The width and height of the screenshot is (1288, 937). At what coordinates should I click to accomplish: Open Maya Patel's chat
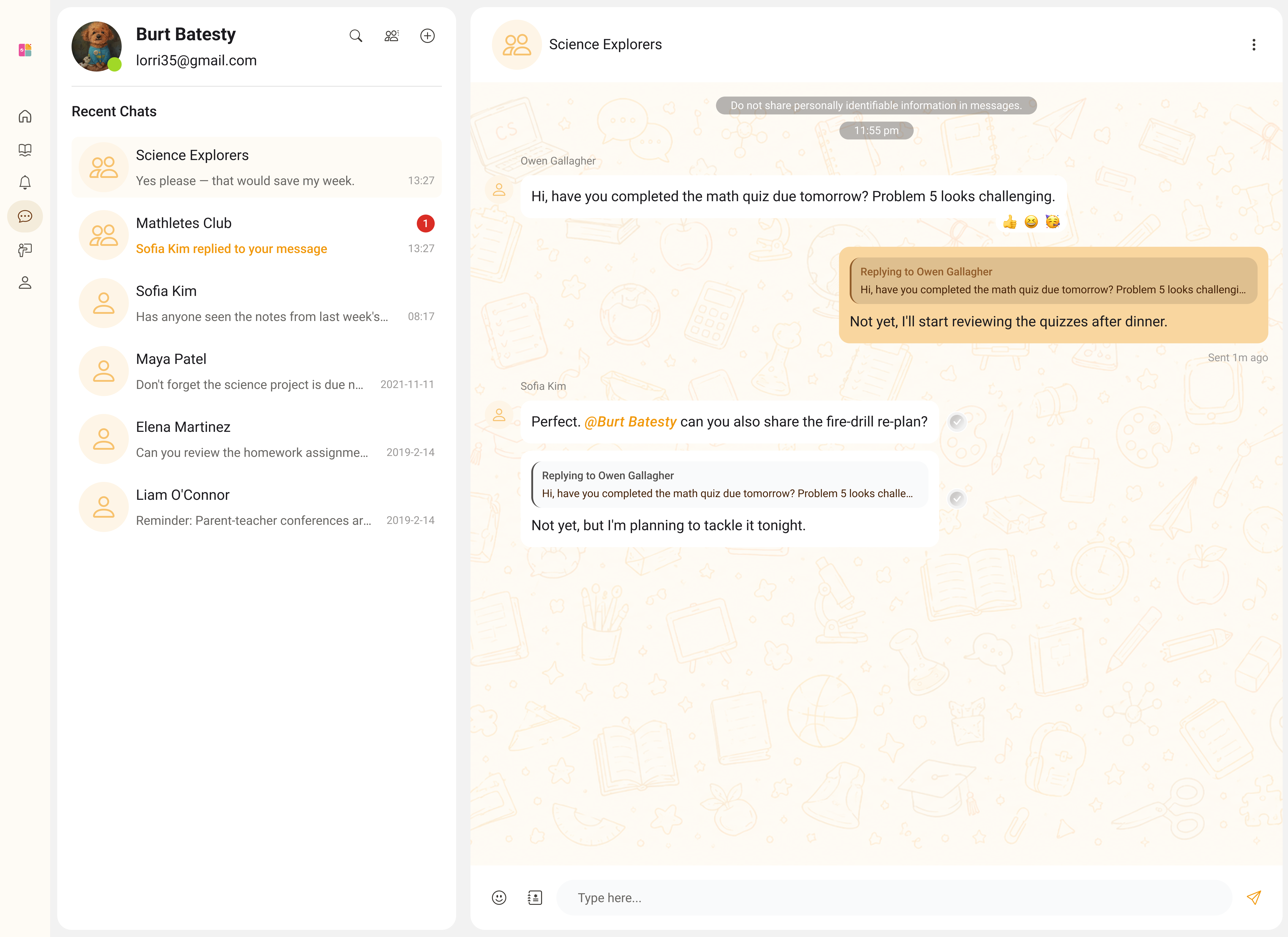click(x=257, y=371)
